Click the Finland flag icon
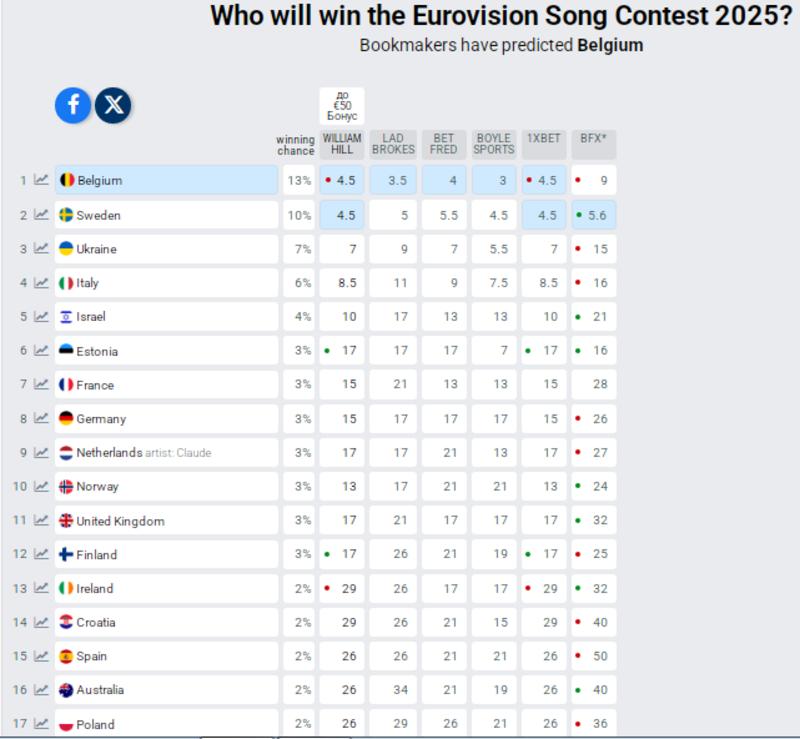Screen dimensions: 800x739 coord(66,555)
